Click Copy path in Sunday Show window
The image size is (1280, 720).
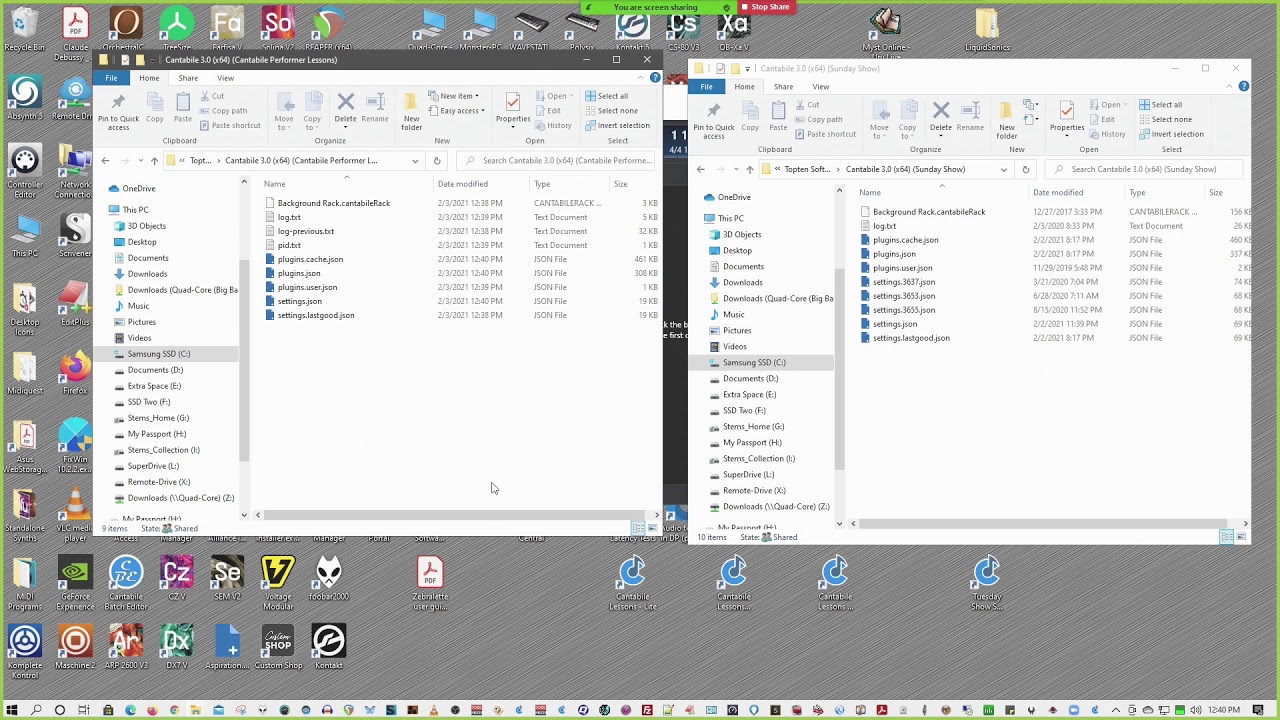click(818, 119)
